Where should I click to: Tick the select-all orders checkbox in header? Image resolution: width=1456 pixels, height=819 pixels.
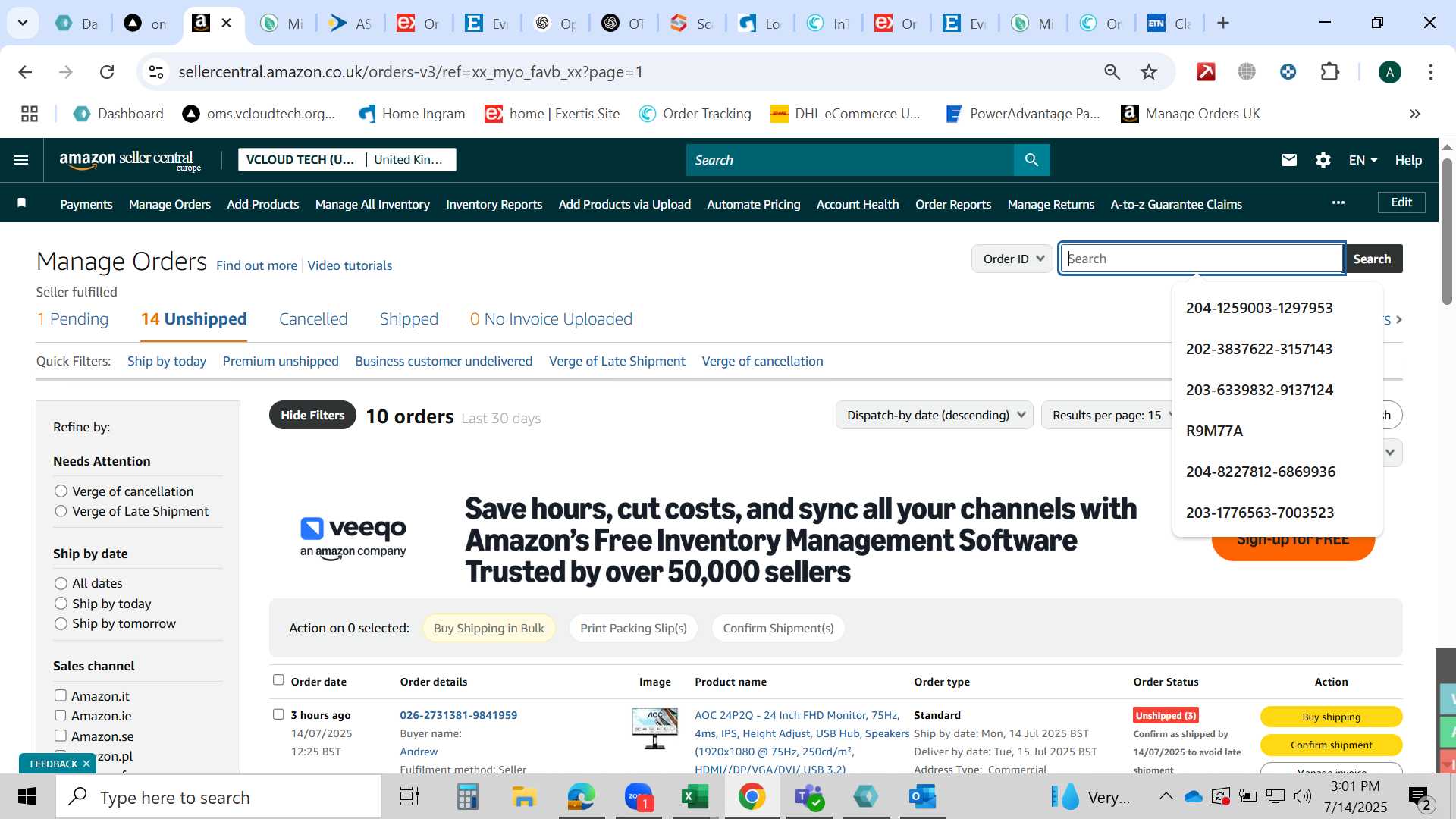click(x=278, y=680)
